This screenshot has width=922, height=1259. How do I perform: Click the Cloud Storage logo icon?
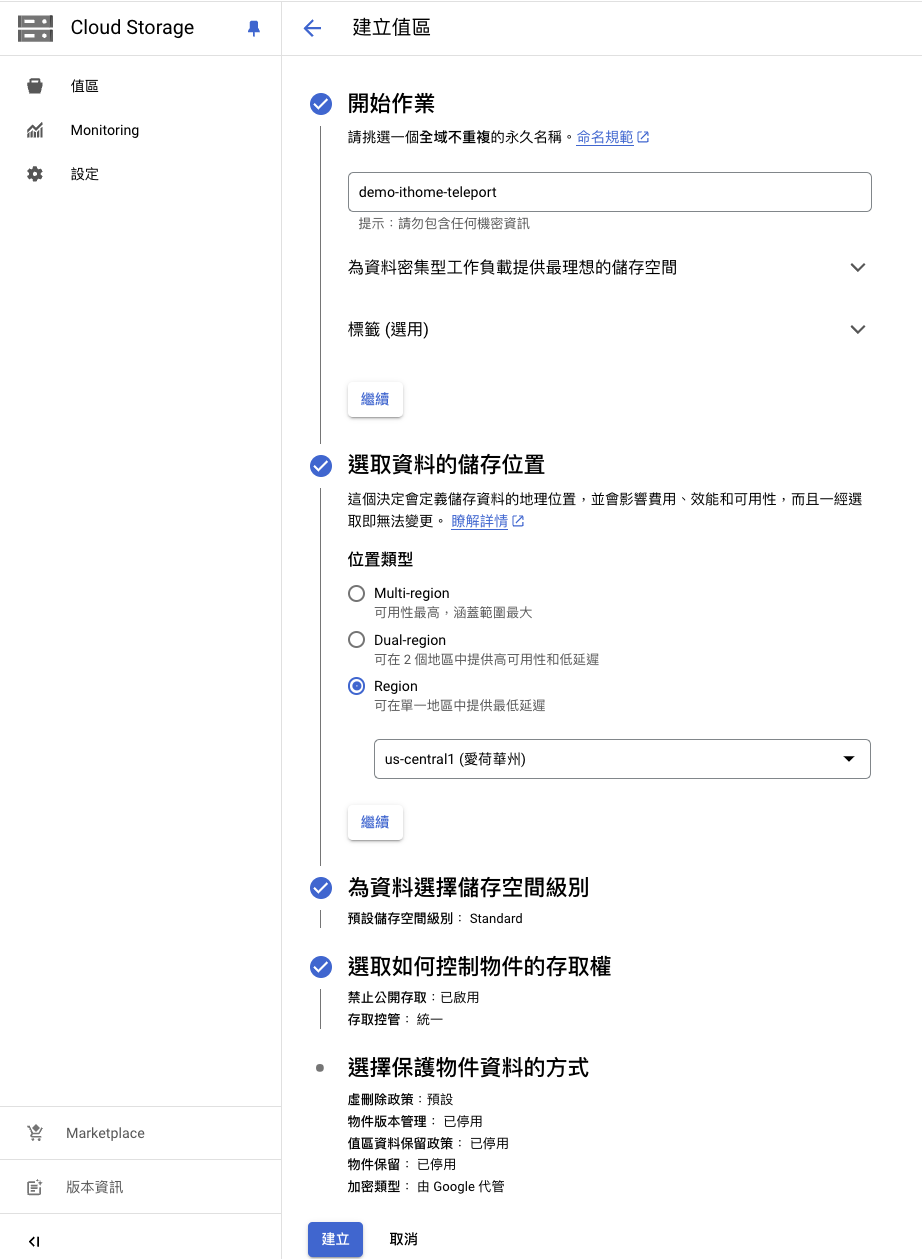point(35,28)
